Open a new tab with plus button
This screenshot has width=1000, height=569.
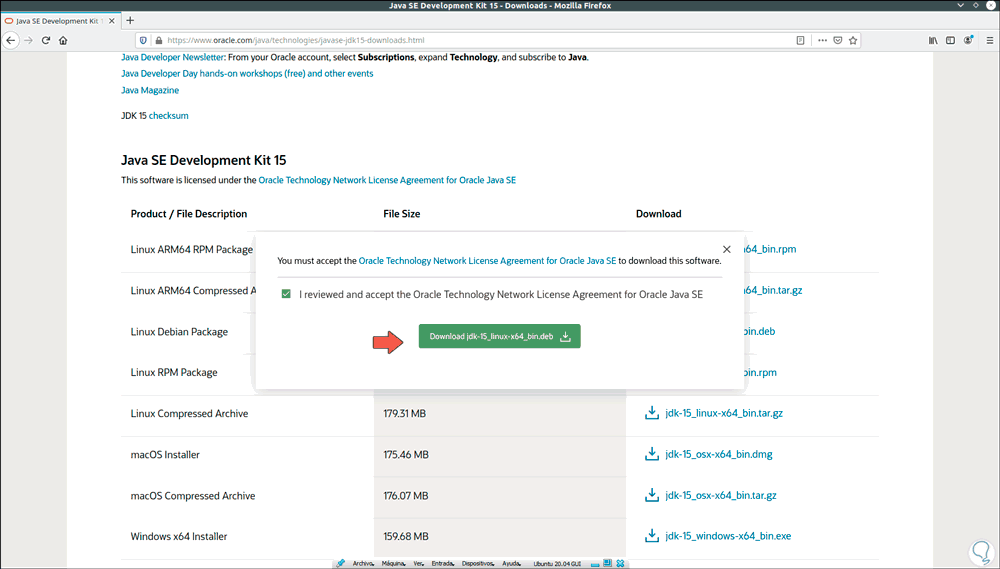[x=130, y=20]
